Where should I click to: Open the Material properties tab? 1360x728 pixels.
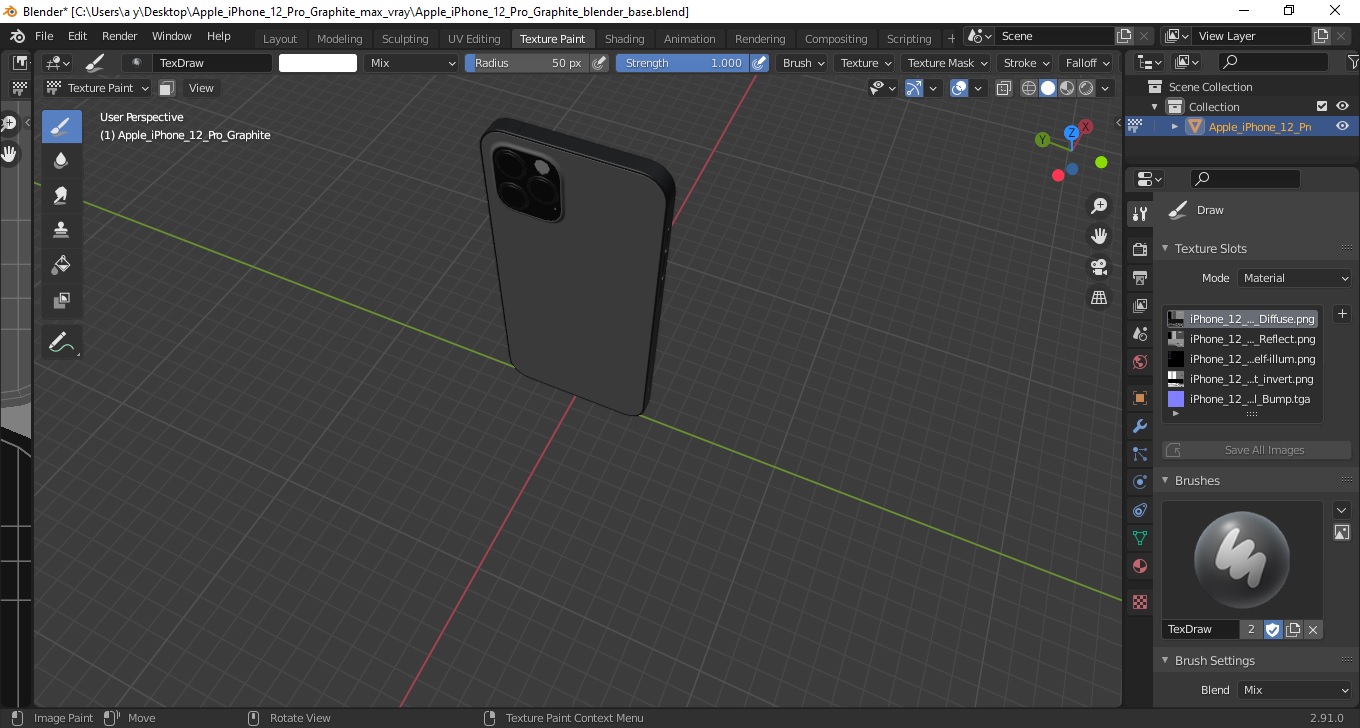point(1139,566)
